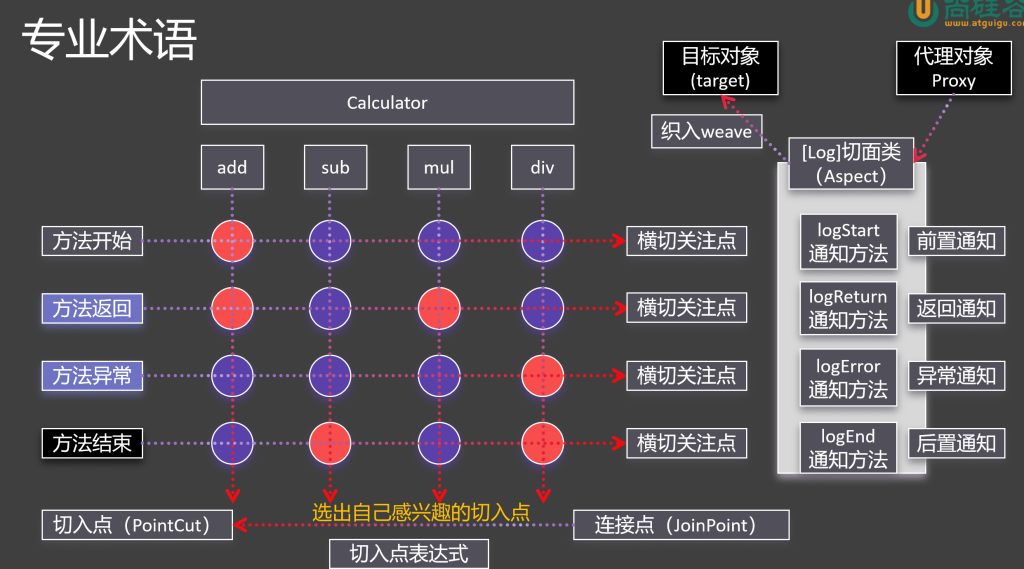Image resolution: width=1024 pixels, height=569 pixels.
Task: Click the red circle where mul meets 方法返回
Action: point(439,308)
